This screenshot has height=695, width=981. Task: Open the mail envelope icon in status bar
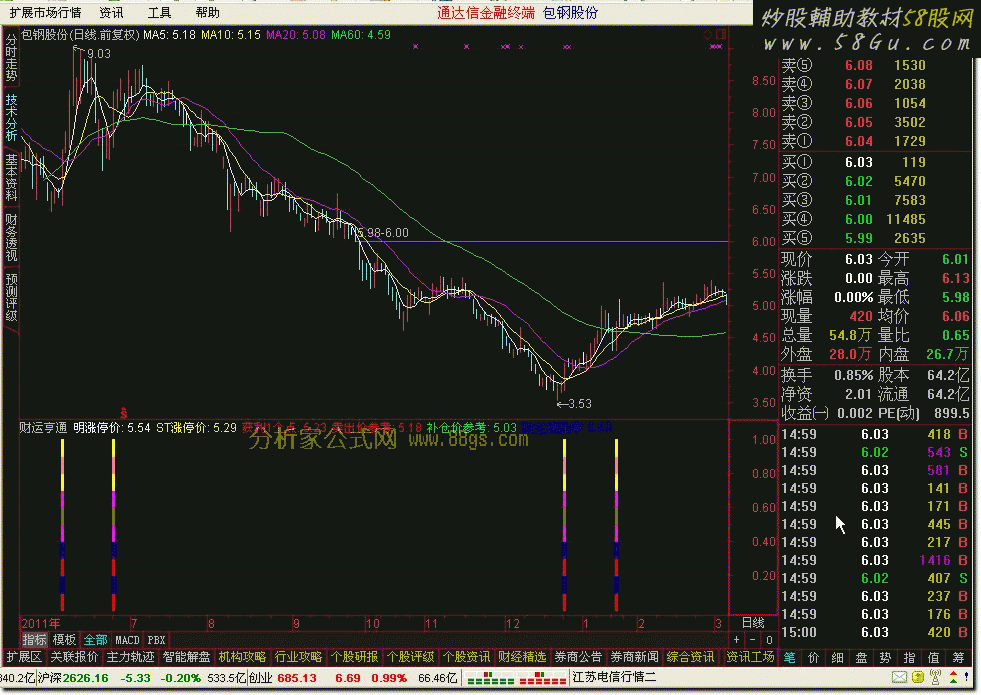899,677
